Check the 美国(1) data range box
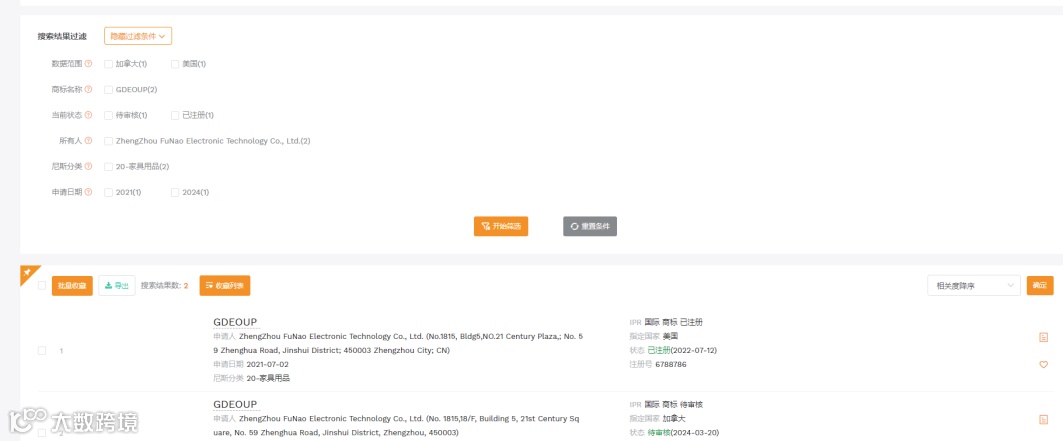 [x=175, y=64]
